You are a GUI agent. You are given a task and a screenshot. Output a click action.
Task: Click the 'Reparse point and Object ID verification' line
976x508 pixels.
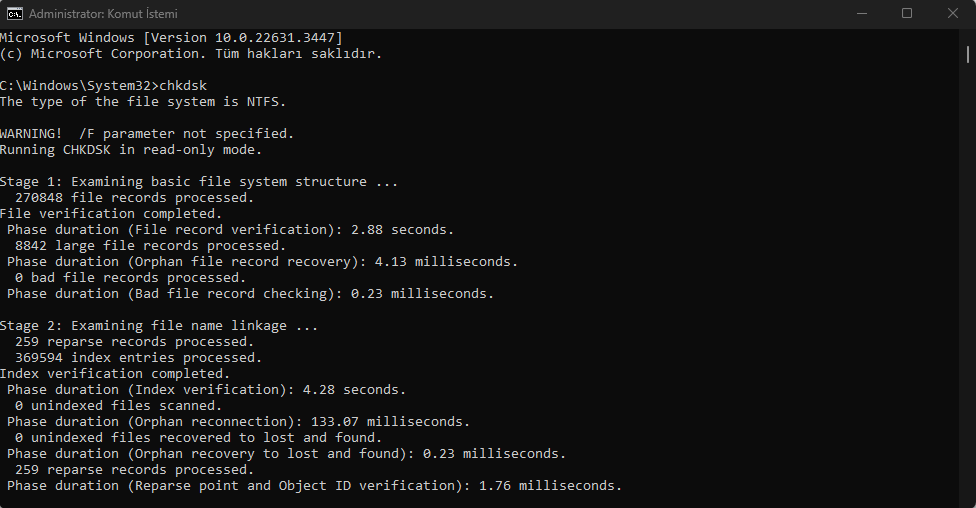coord(314,486)
